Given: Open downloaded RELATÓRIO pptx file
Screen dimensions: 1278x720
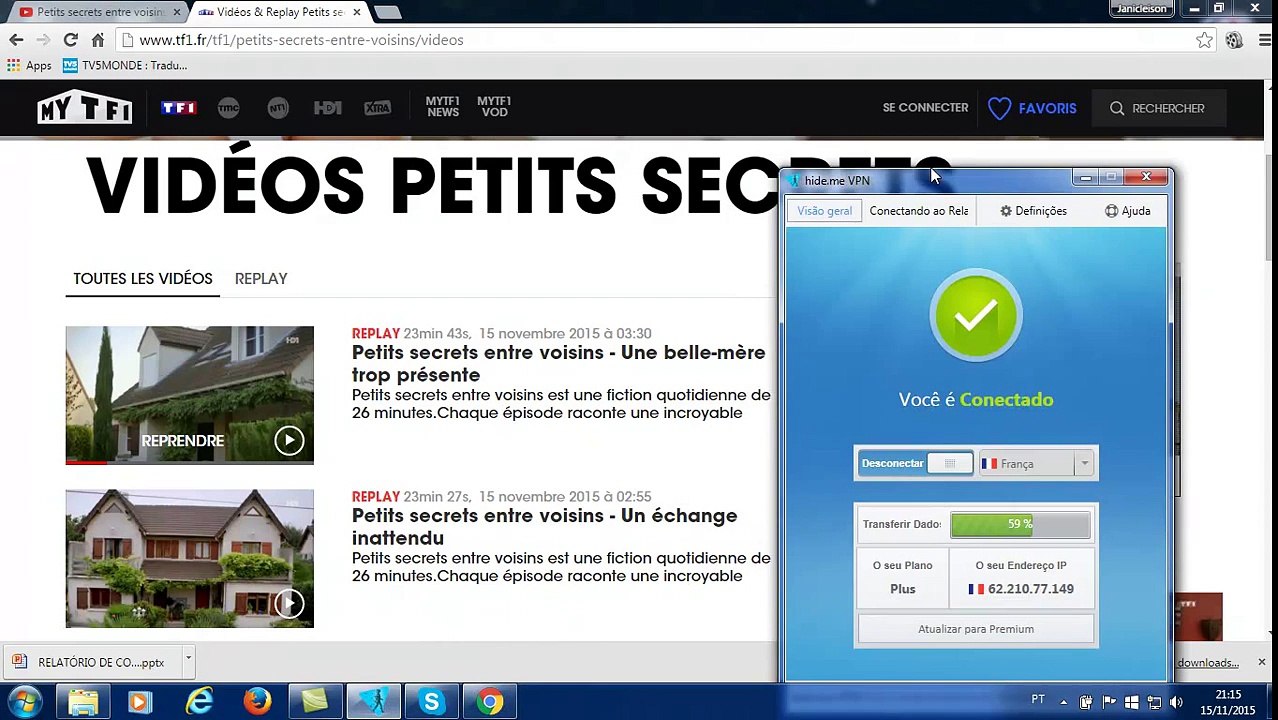Looking at the screenshot, I should point(90,662).
